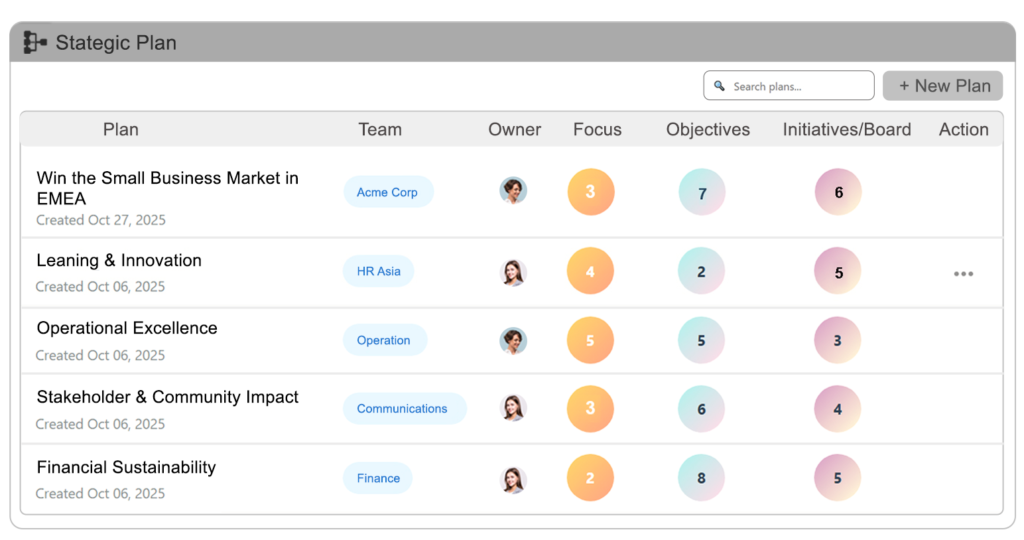Click the Strategic Plan hierarchy icon
This screenshot has height=540, width=1024.
[35, 42]
